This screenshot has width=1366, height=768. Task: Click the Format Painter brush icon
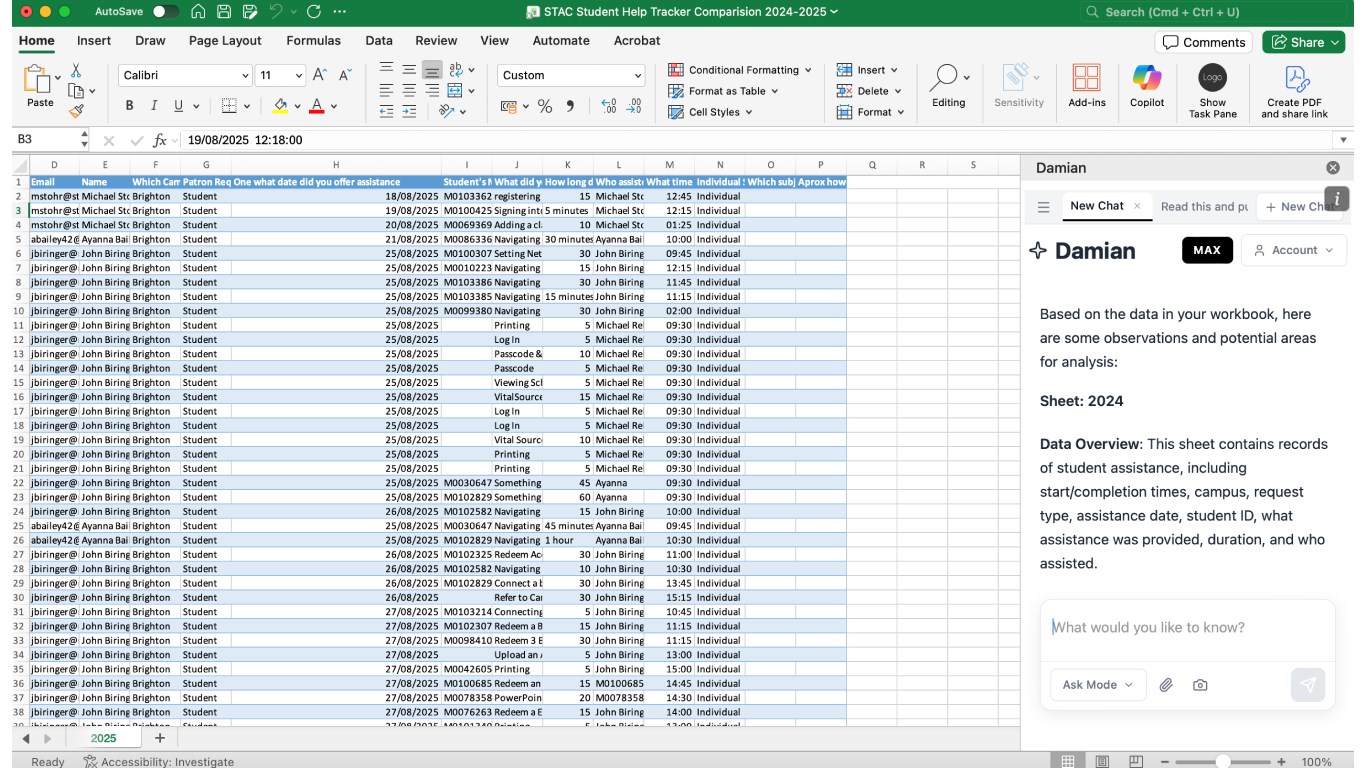tap(76, 111)
